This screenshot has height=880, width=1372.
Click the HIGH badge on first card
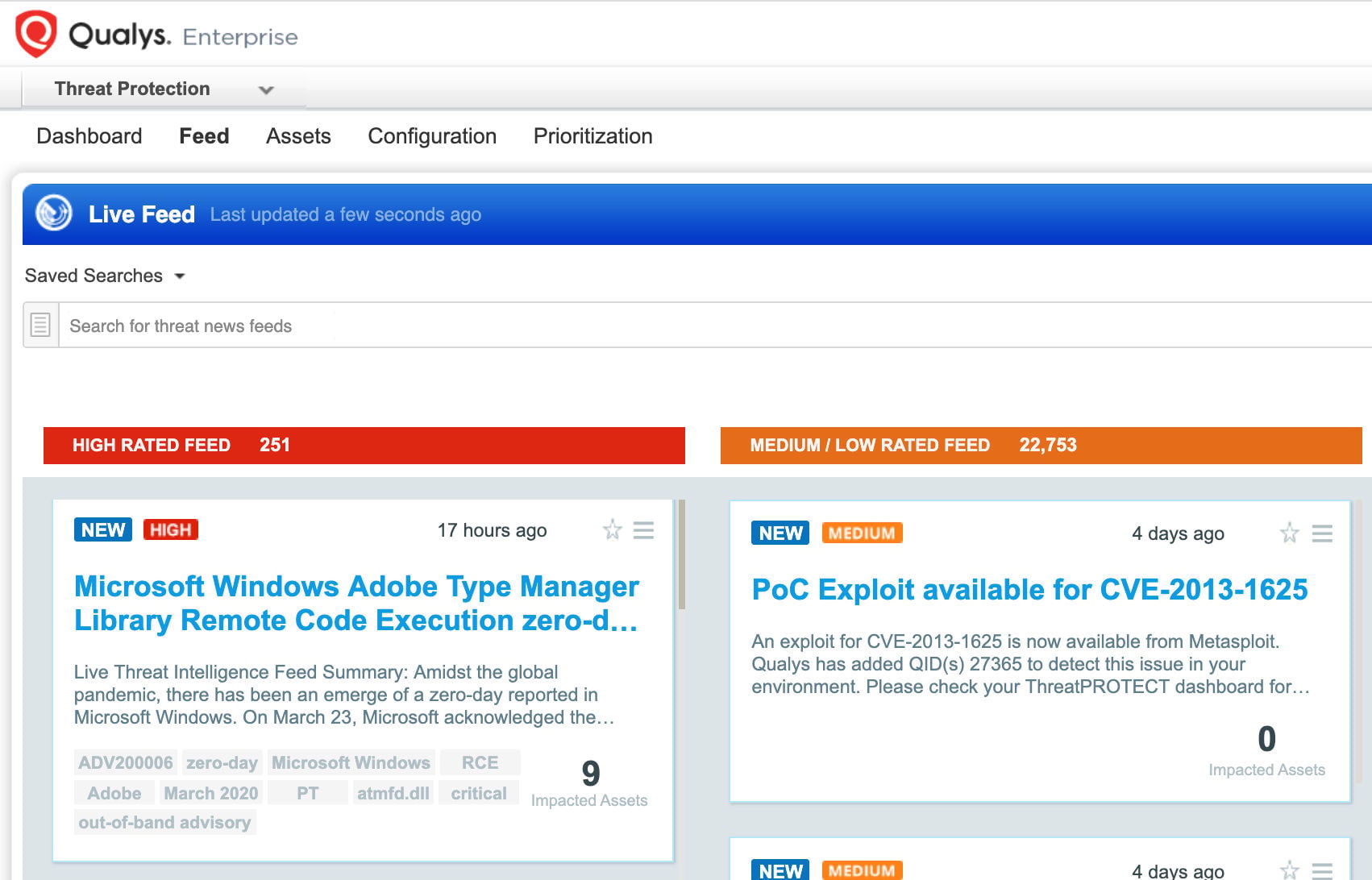171,529
